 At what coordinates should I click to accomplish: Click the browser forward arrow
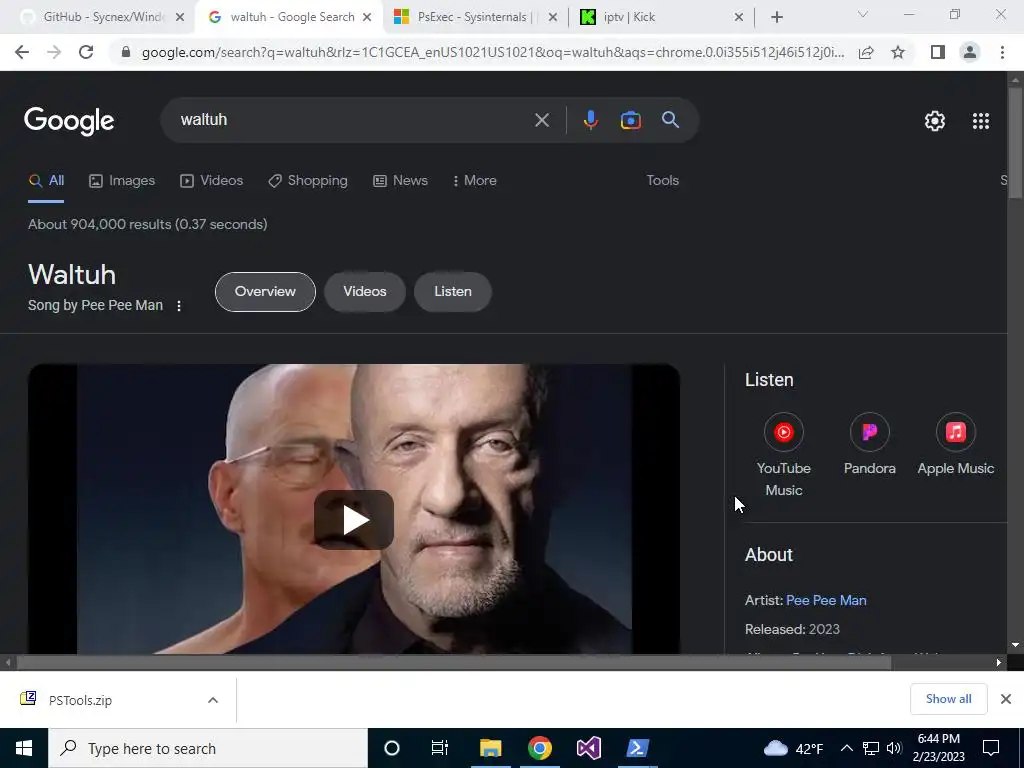(x=54, y=52)
